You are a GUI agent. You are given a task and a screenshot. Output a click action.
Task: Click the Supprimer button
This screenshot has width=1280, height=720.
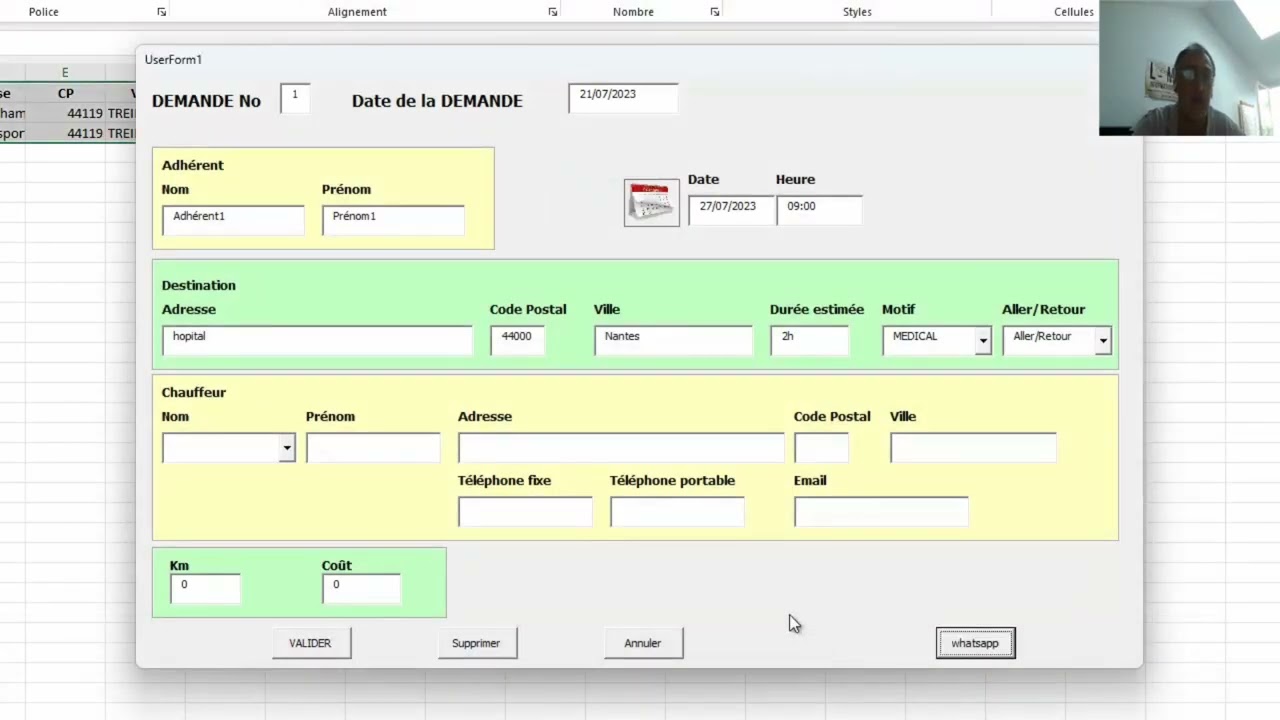click(x=477, y=643)
